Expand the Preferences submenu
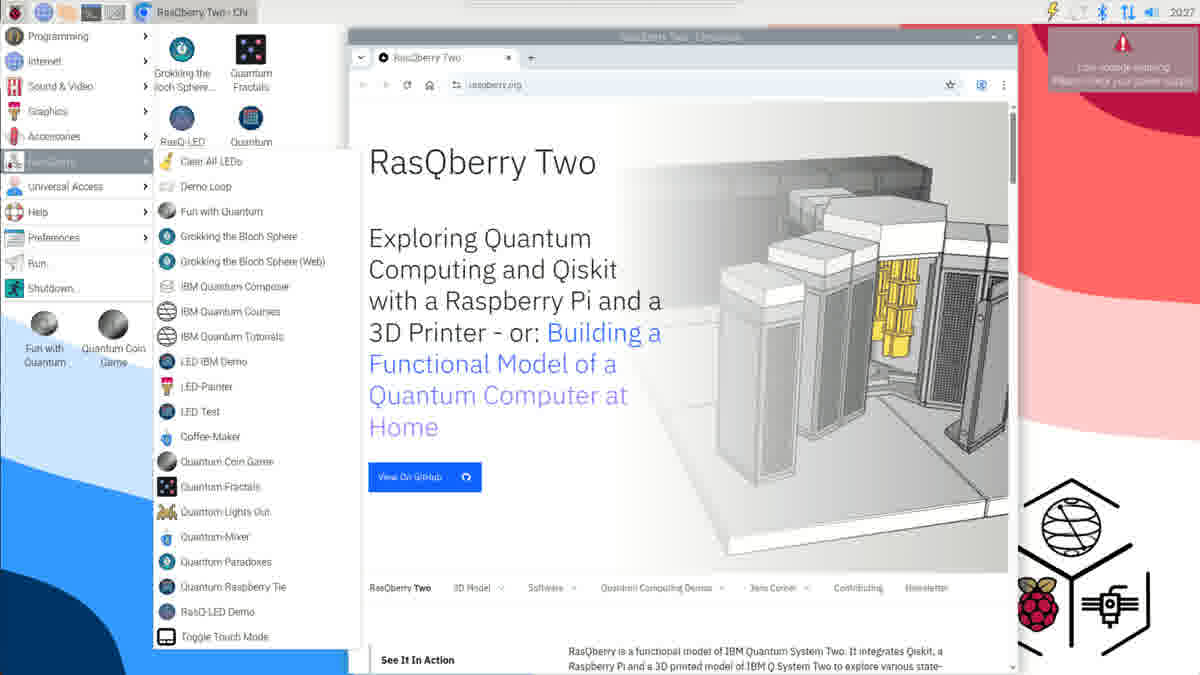 [77, 238]
